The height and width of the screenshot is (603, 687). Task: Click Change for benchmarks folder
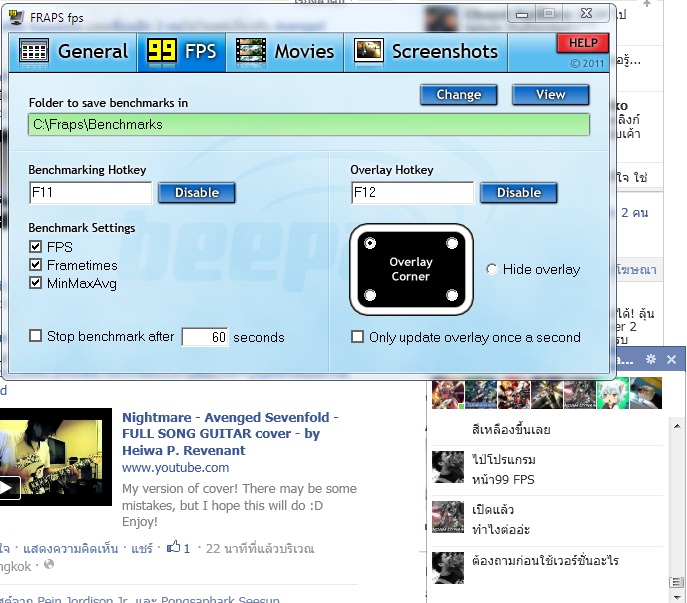458,95
